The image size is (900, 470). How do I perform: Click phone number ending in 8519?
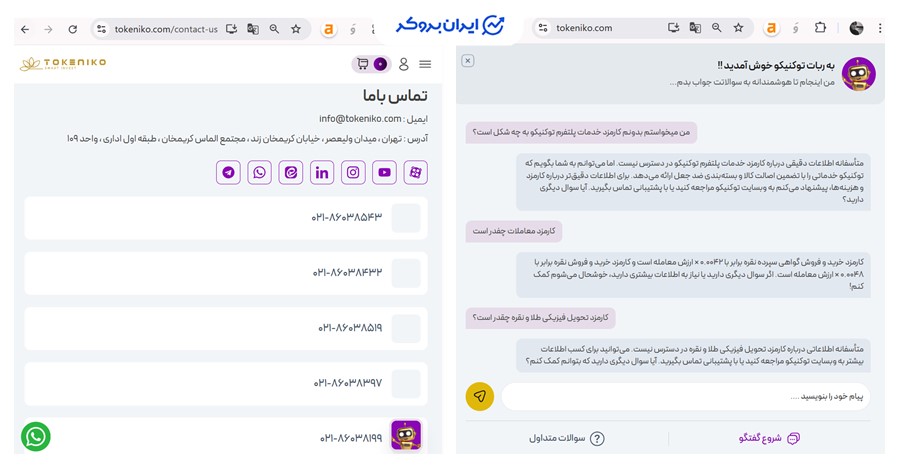point(350,328)
